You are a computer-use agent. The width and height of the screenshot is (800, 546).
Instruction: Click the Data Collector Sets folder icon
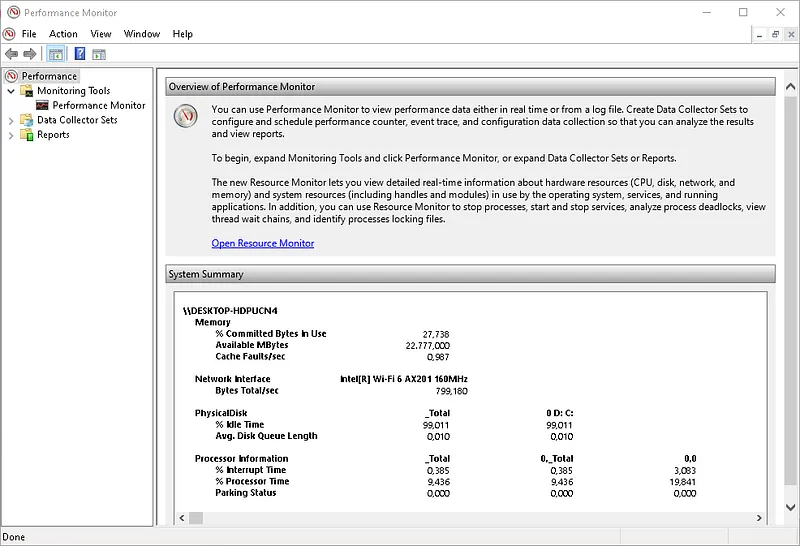tap(27, 120)
